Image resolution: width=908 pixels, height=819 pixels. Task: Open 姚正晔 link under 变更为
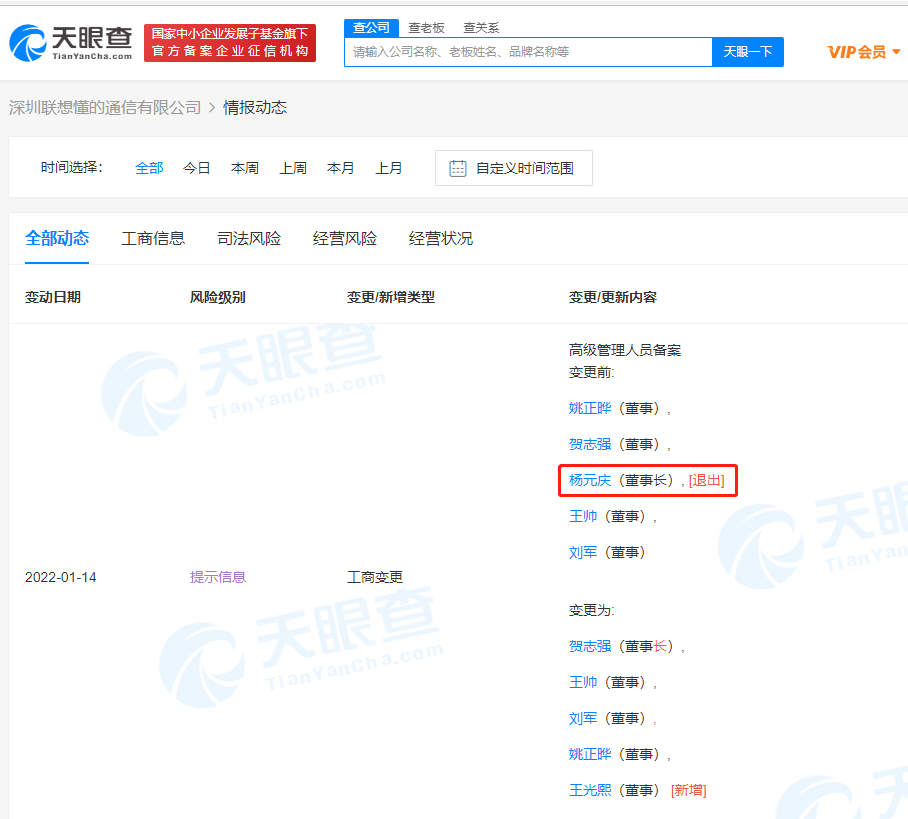(x=590, y=754)
